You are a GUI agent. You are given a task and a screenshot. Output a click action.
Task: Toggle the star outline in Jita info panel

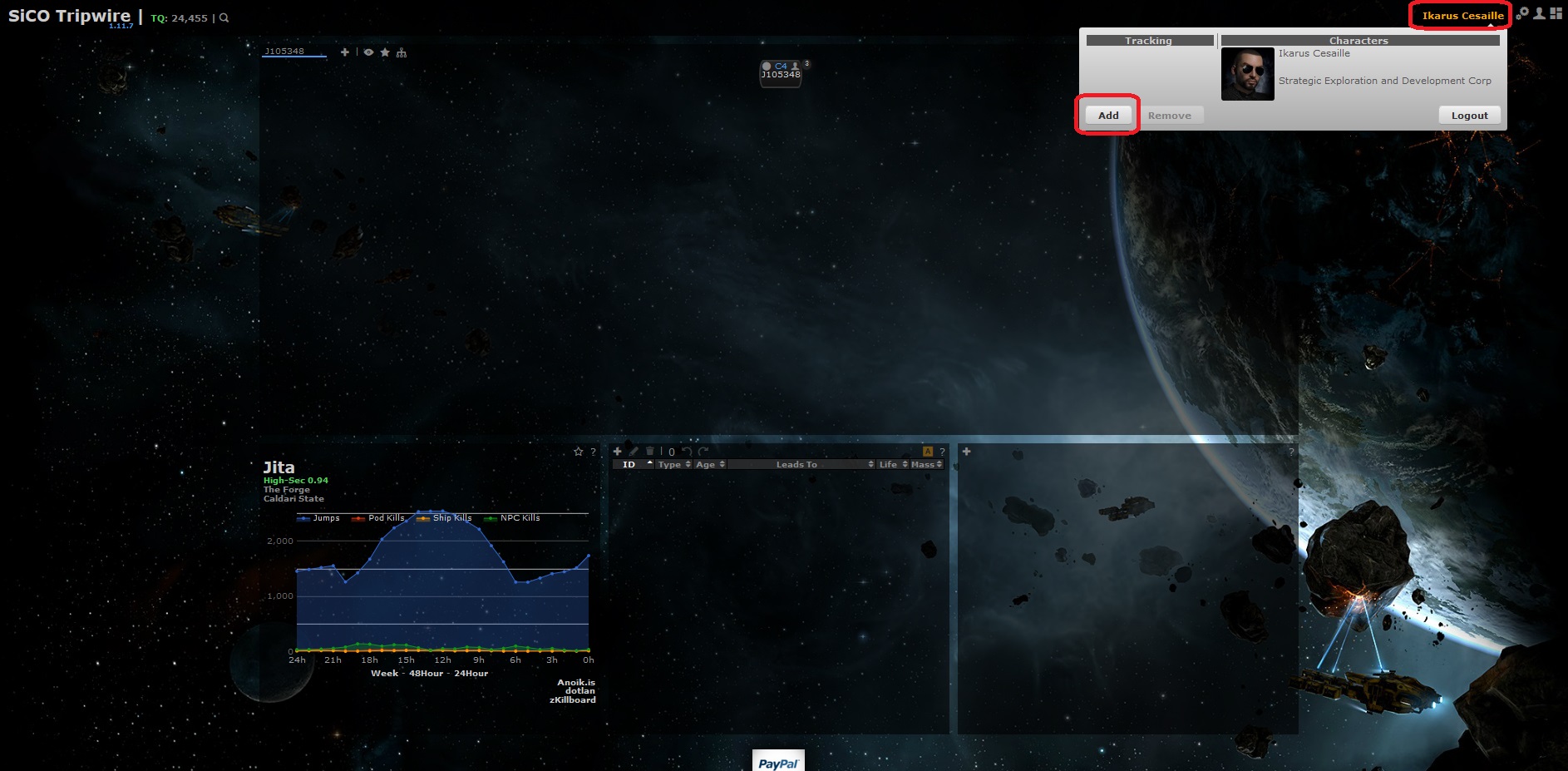click(x=578, y=452)
